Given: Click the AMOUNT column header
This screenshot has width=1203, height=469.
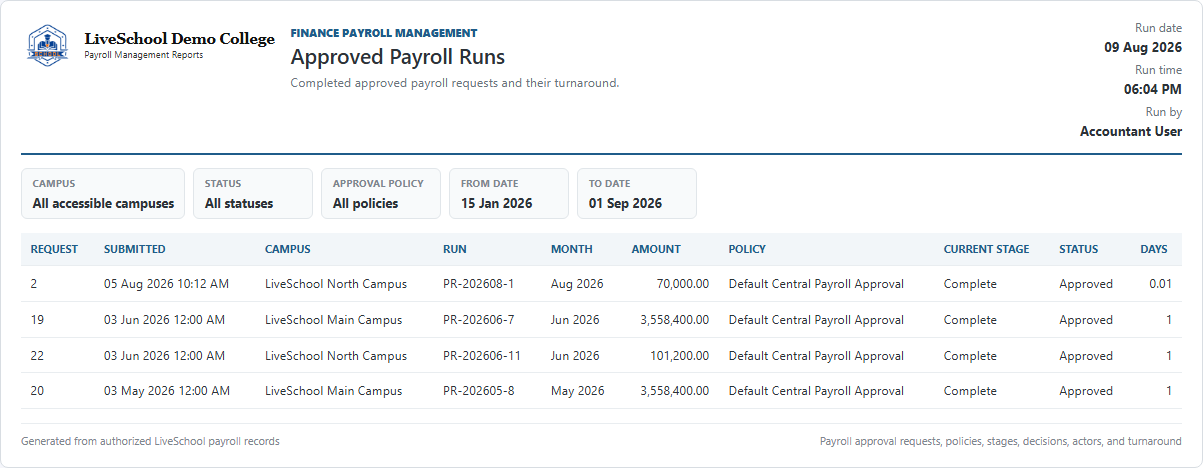Looking at the screenshot, I should (x=656, y=249).
